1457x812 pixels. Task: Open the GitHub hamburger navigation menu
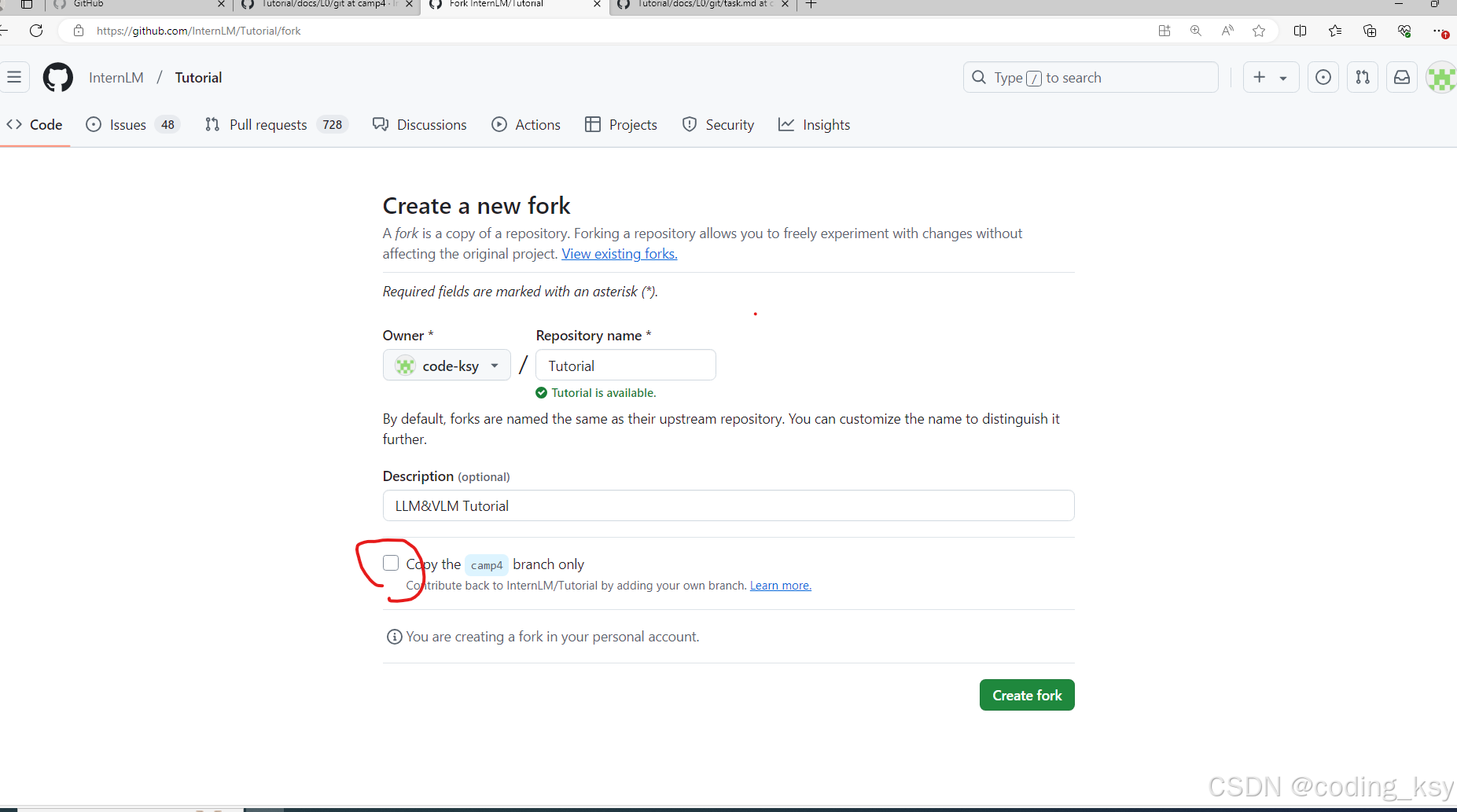coord(14,77)
